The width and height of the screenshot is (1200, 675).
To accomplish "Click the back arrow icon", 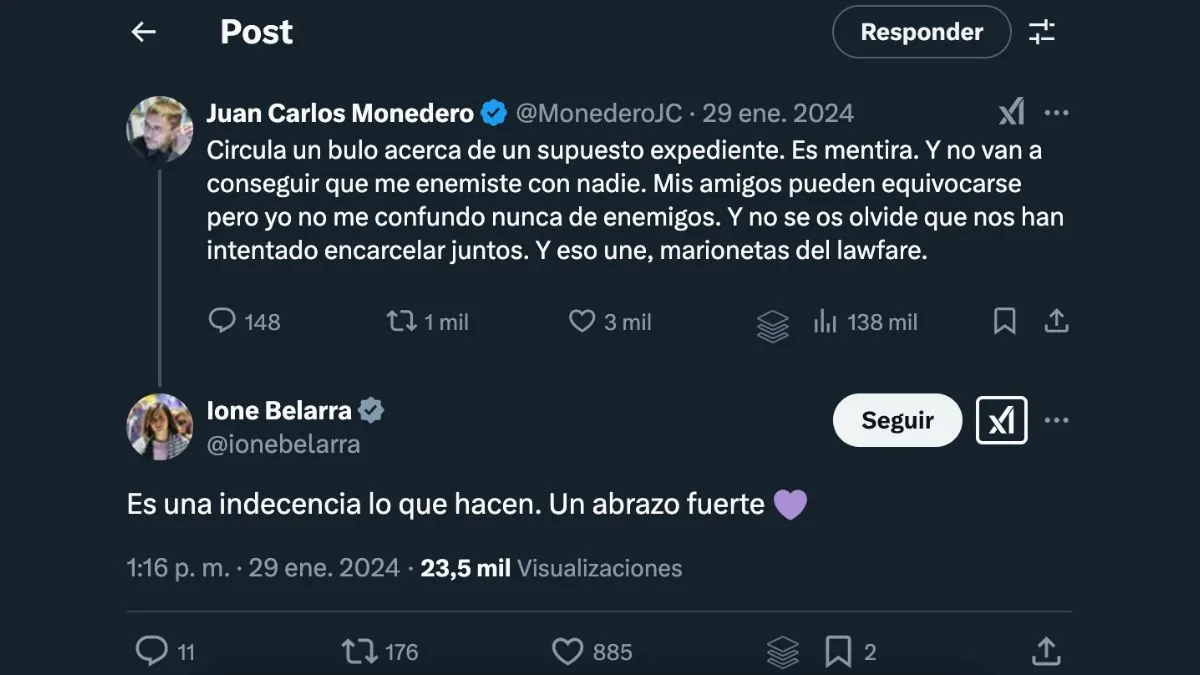I will pos(144,32).
